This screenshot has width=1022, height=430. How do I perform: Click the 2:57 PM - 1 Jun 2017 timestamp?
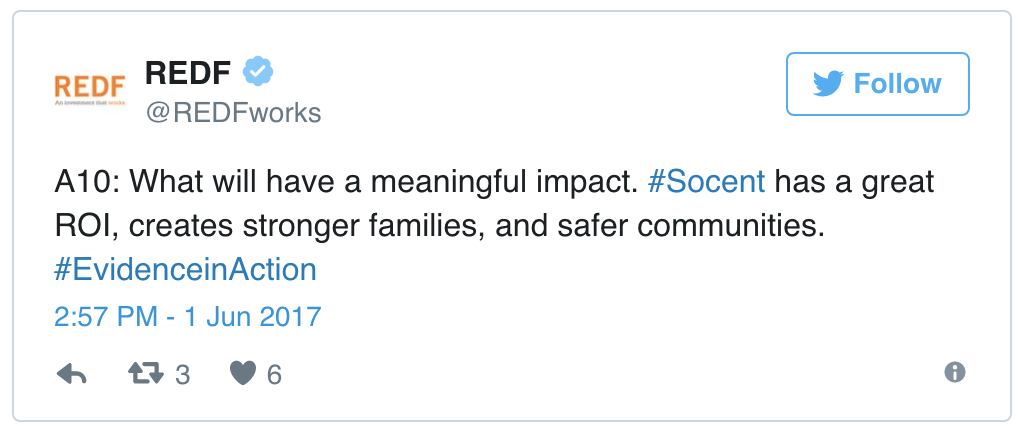pyautogui.click(x=187, y=317)
